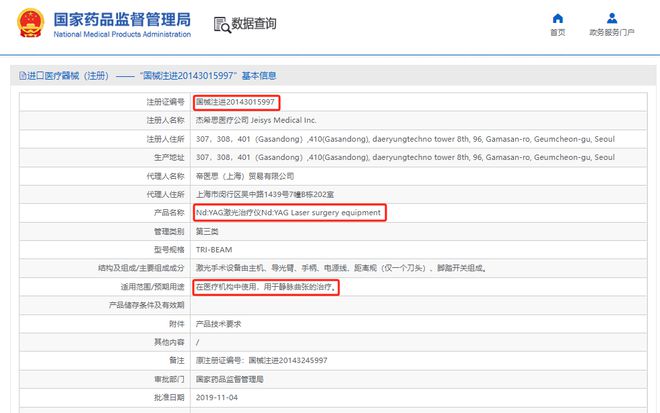The width and height of the screenshot is (660, 413).
Task: Click the 结构及组成 description value
Action: click(x=341, y=268)
